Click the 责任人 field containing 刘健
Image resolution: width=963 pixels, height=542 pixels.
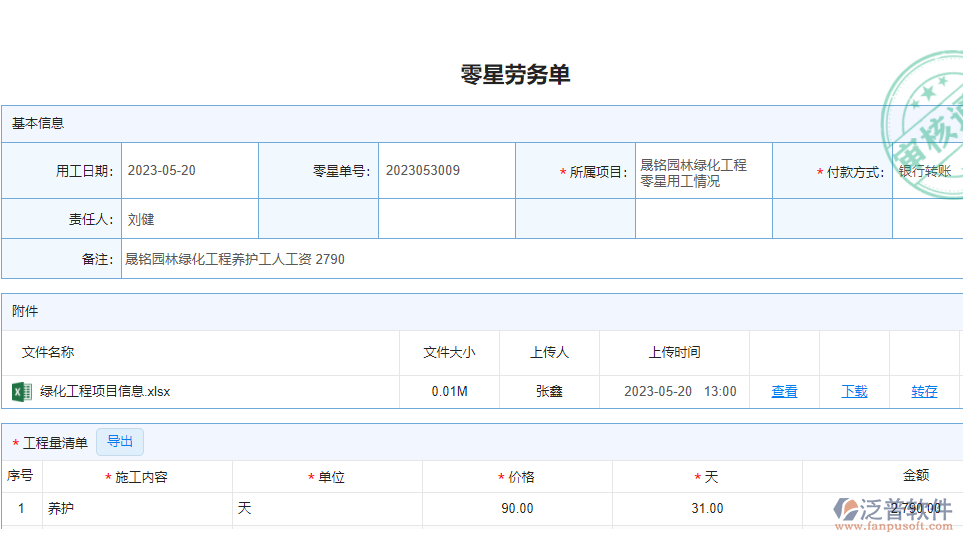click(x=189, y=219)
